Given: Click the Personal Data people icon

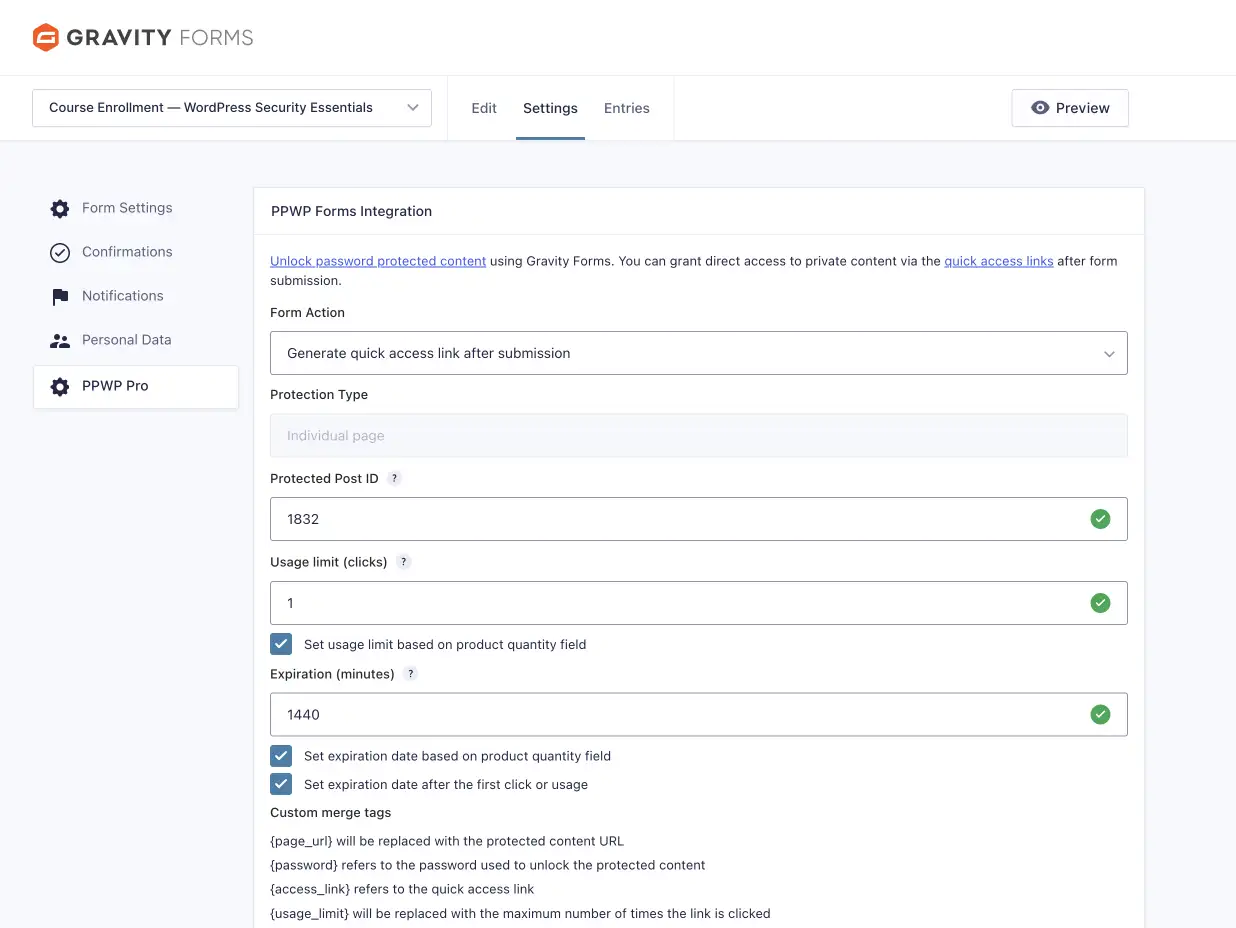Looking at the screenshot, I should tap(60, 341).
